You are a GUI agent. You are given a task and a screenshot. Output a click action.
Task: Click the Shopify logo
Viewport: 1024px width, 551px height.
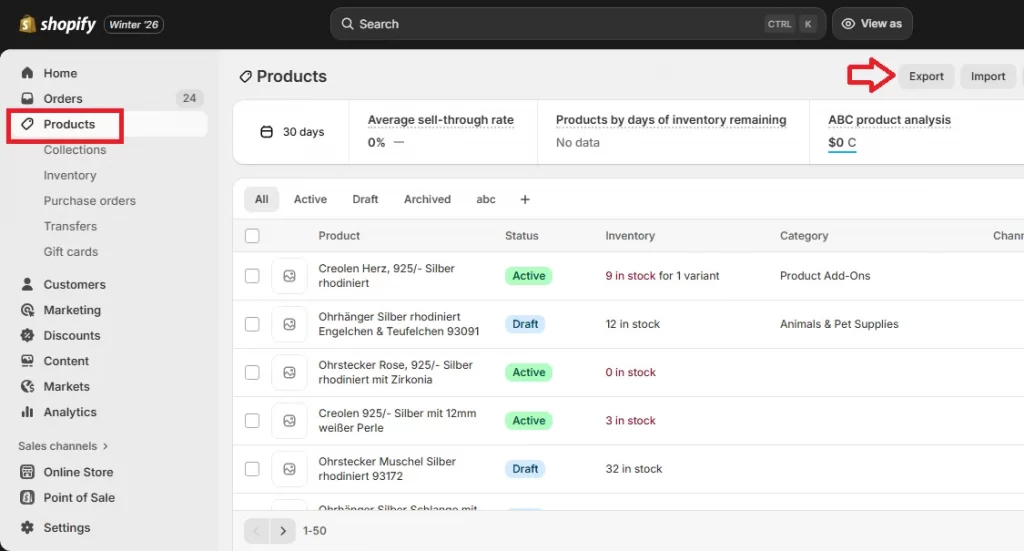point(57,24)
